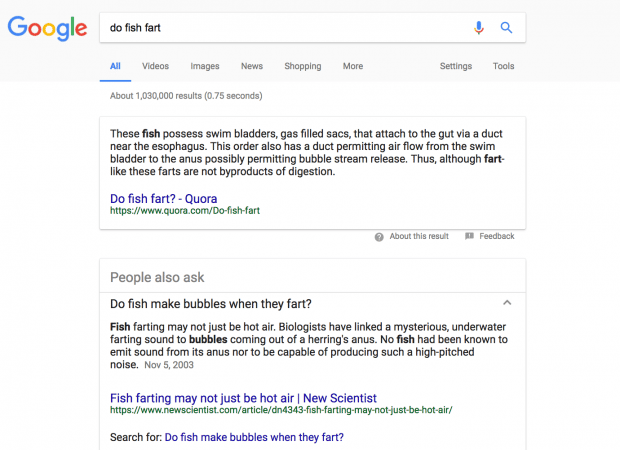Click the Feedback speech bubble icon
The image size is (620, 450).
coord(469,237)
